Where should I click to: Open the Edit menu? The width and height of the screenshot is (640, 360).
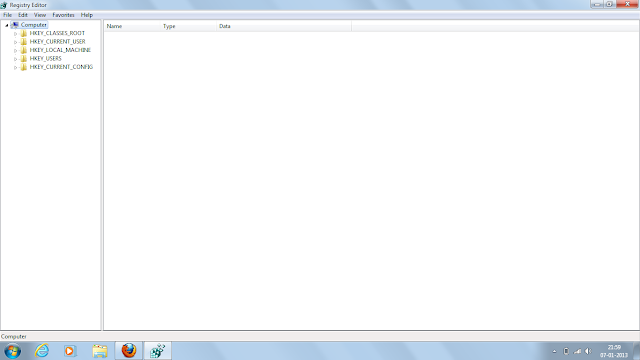tap(23, 15)
